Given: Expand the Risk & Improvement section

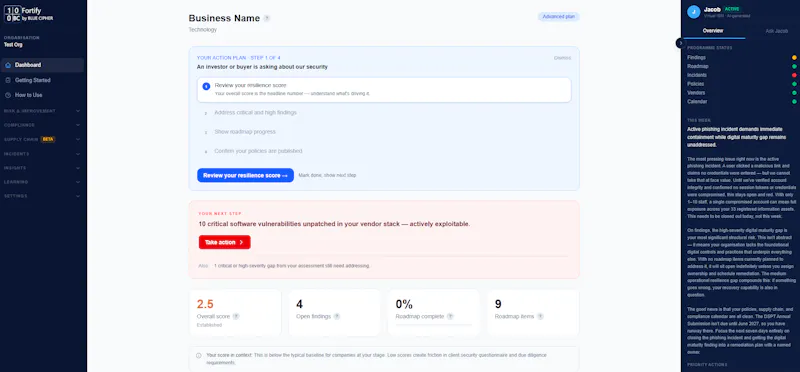Looking at the screenshot, I should click(42, 111).
